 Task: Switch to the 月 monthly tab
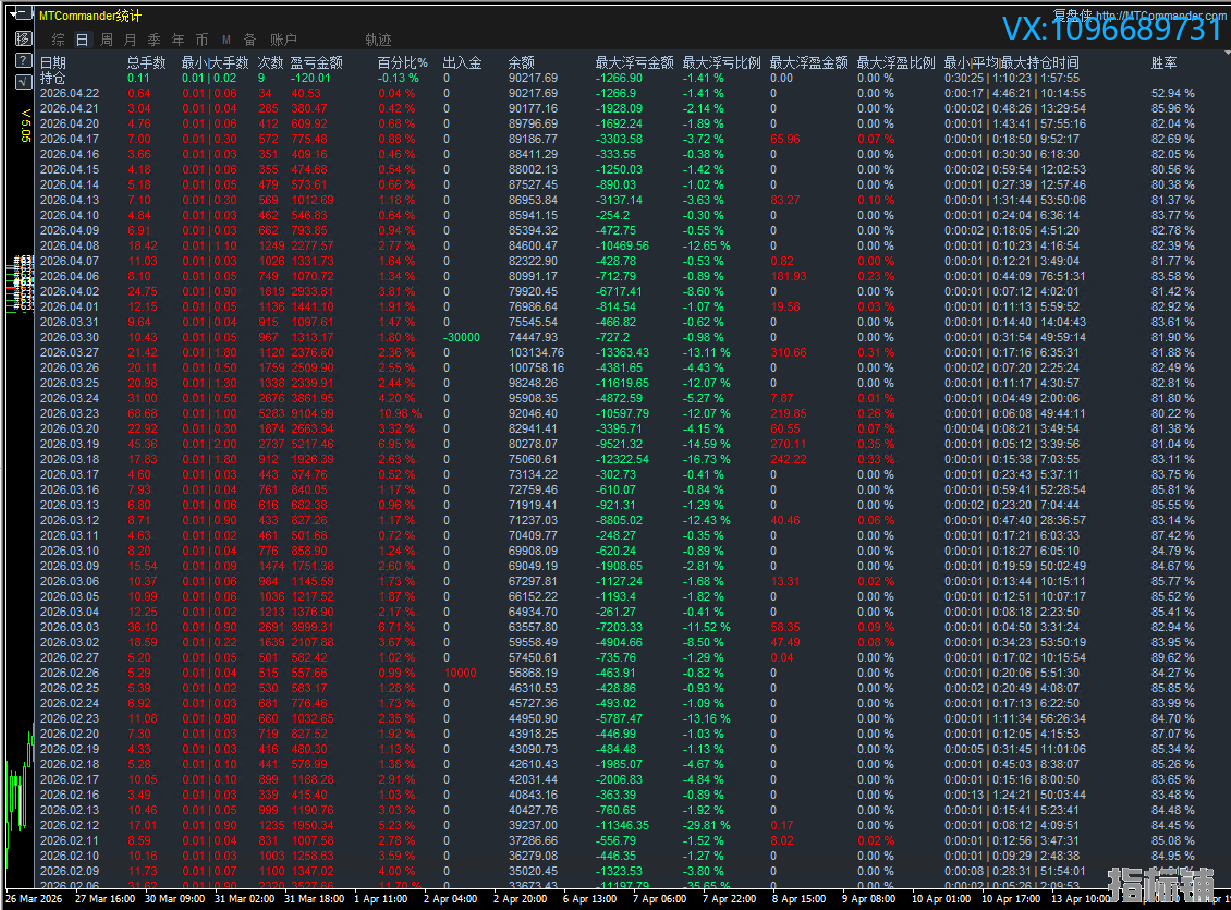[130, 40]
